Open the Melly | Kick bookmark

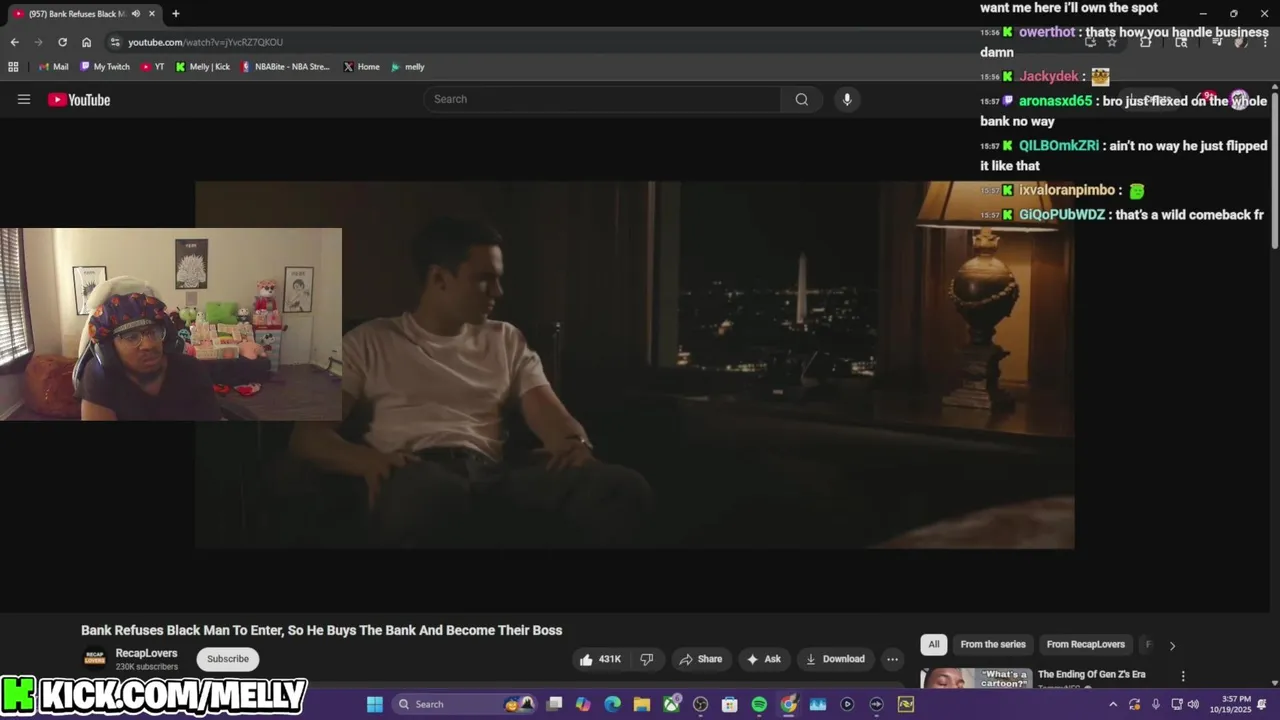(x=203, y=67)
